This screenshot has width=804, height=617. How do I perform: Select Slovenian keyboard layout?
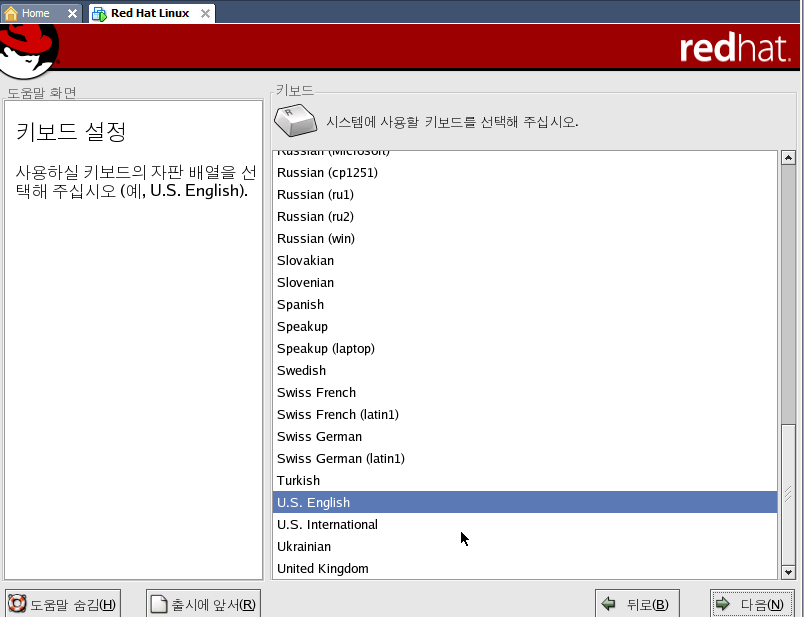[x=525, y=283]
